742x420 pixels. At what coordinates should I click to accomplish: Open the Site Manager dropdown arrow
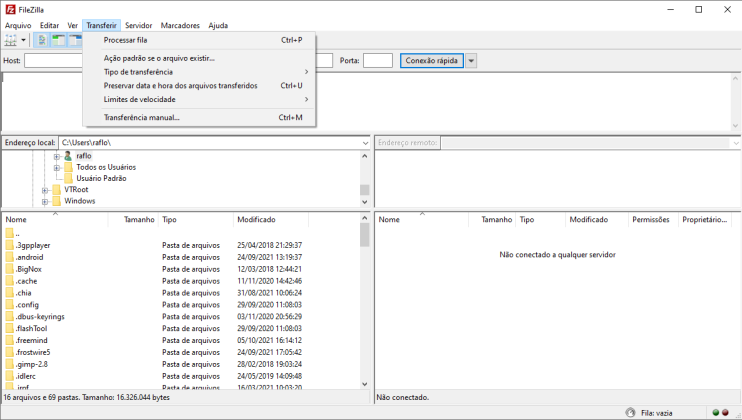(x=23, y=40)
